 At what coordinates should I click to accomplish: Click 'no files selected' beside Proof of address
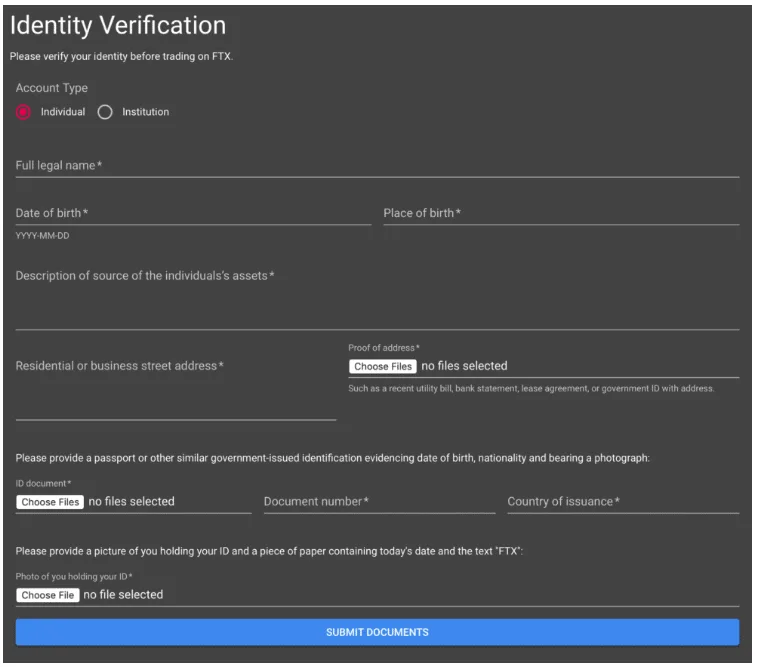(x=464, y=366)
